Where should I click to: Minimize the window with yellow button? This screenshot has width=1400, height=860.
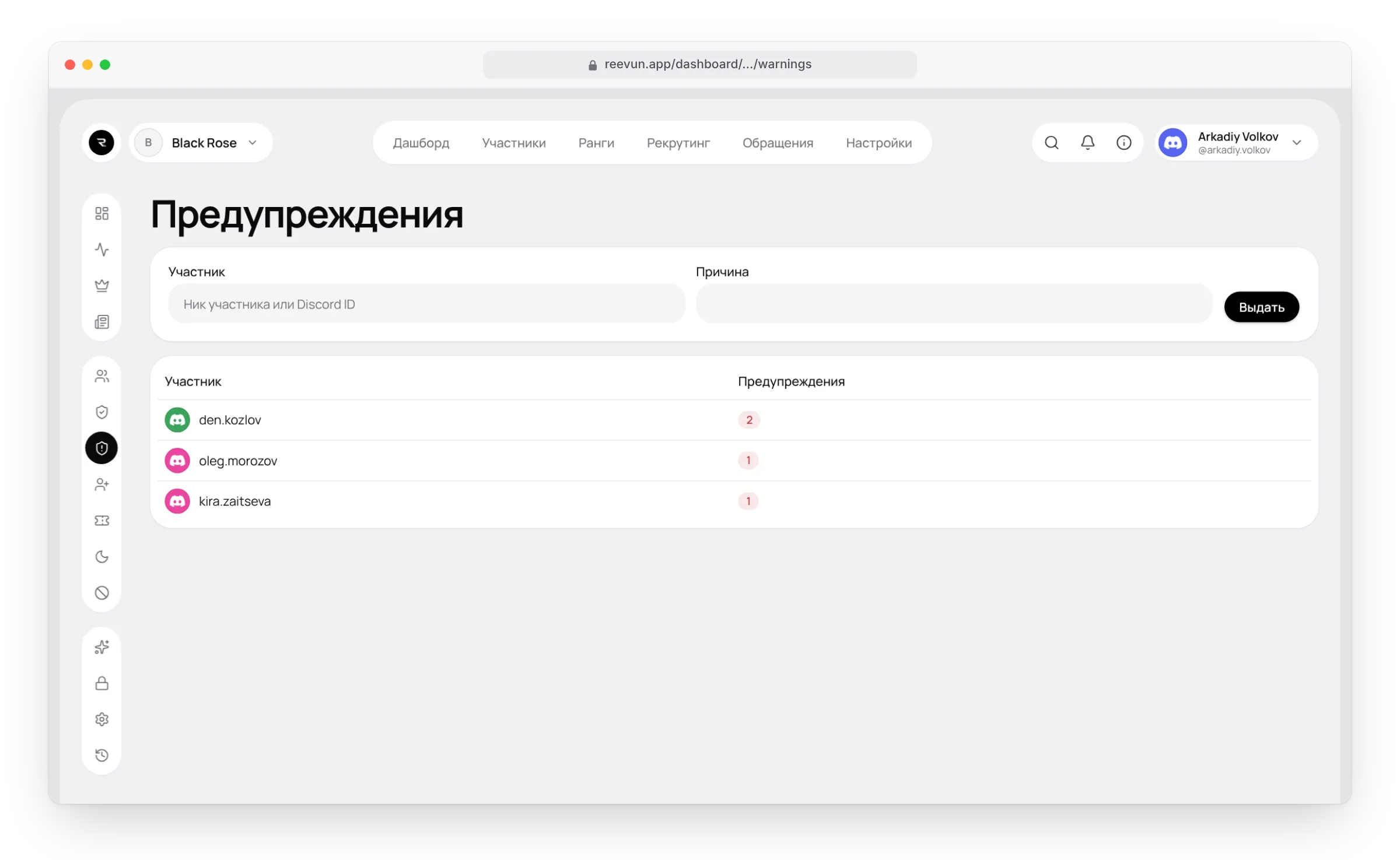pyautogui.click(x=87, y=65)
